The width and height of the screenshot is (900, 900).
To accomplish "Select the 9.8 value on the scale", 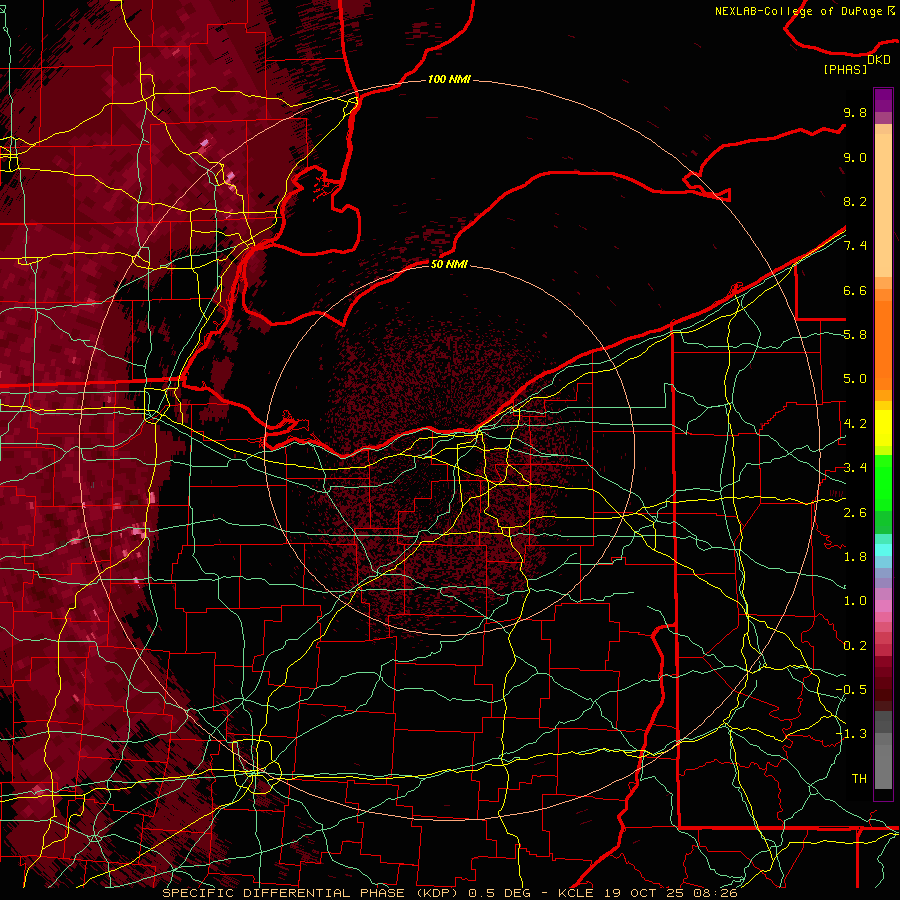I will [855, 112].
